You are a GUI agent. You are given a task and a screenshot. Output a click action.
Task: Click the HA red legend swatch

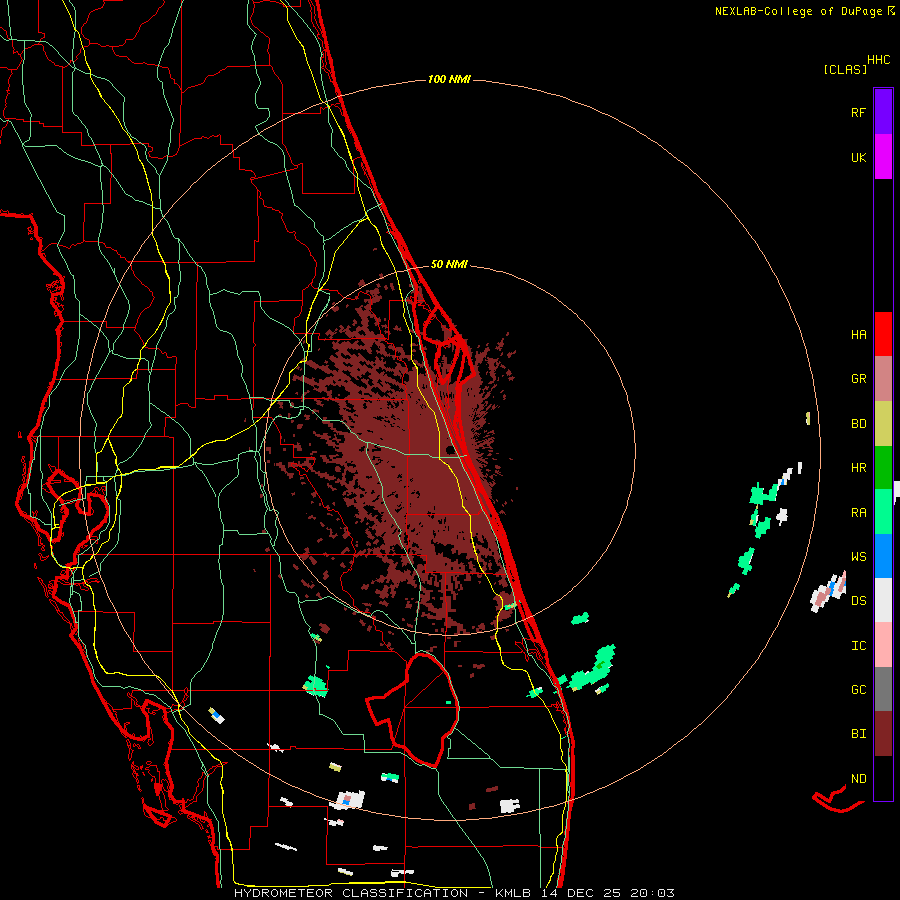click(883, 334)
